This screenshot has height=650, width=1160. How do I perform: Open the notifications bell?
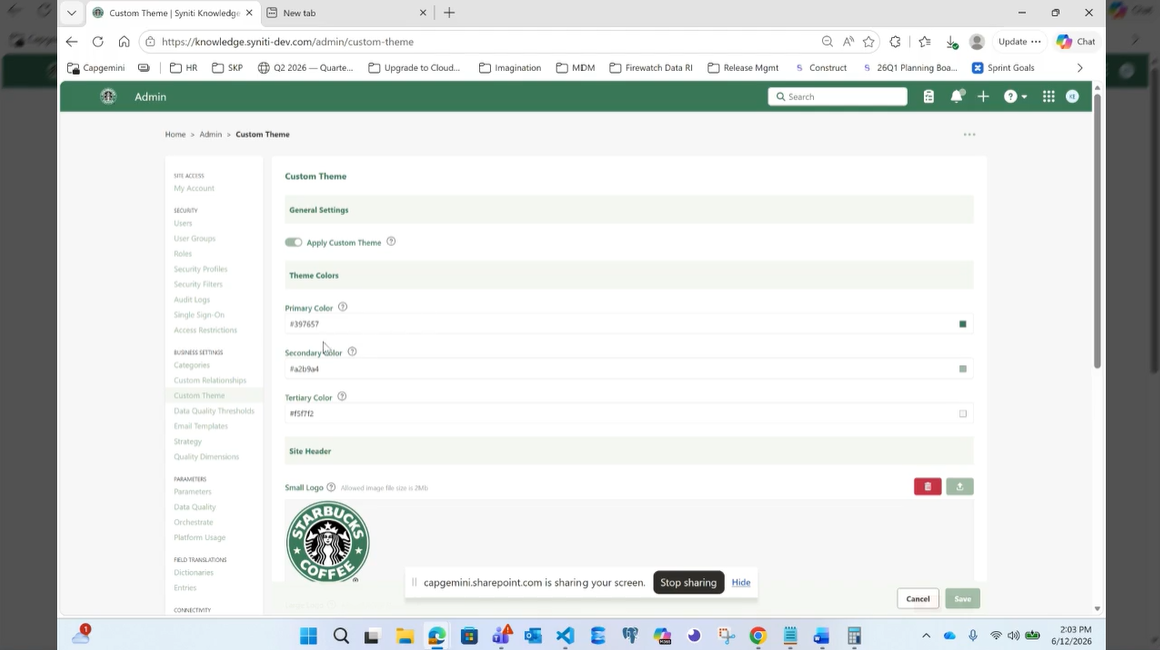(957, 97)
